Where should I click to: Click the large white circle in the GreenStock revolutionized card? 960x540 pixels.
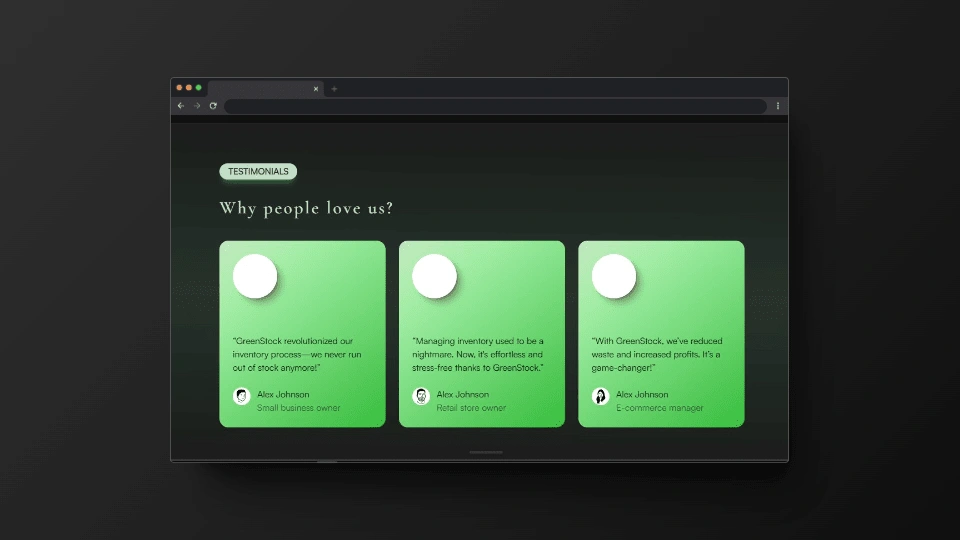coord(255,276)
